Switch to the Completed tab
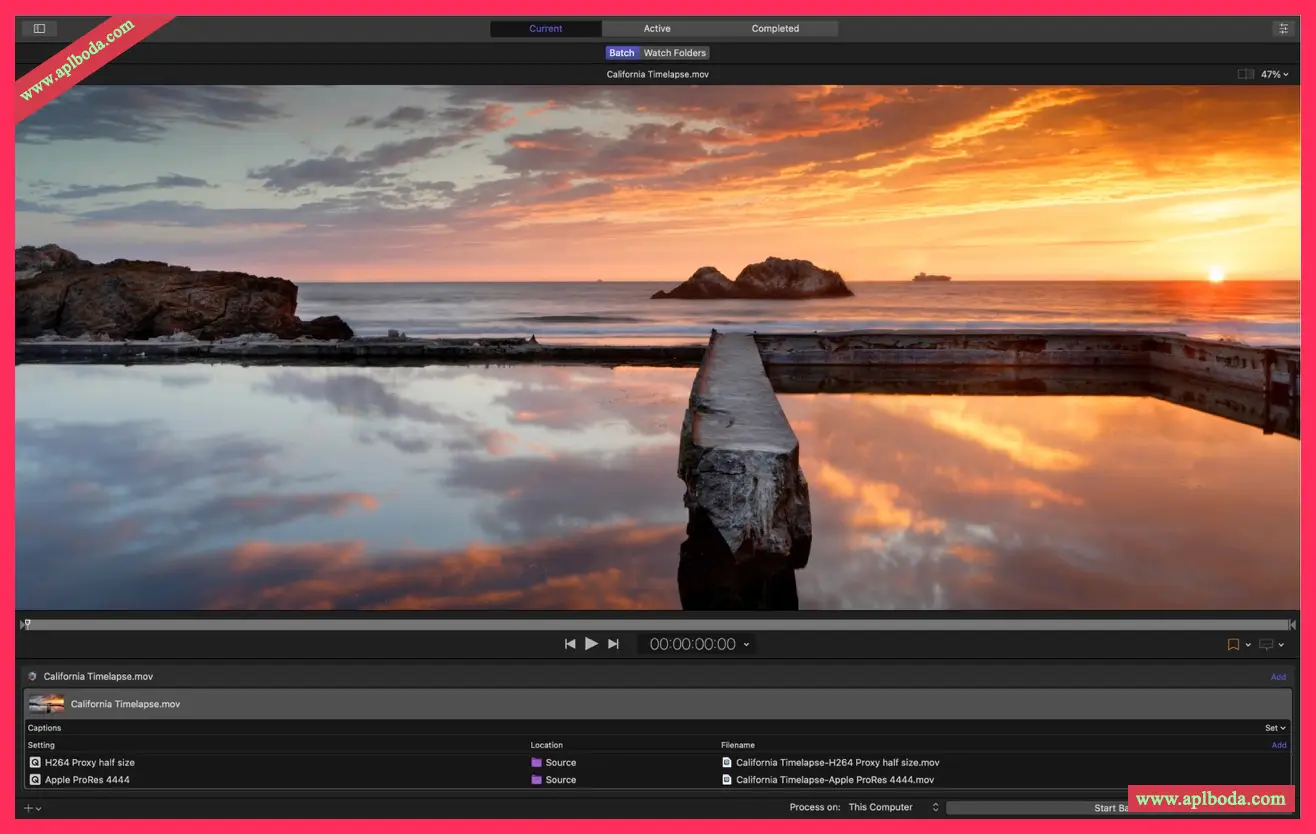This screenshot has width=1316, height=834. [x=775, y=29]
